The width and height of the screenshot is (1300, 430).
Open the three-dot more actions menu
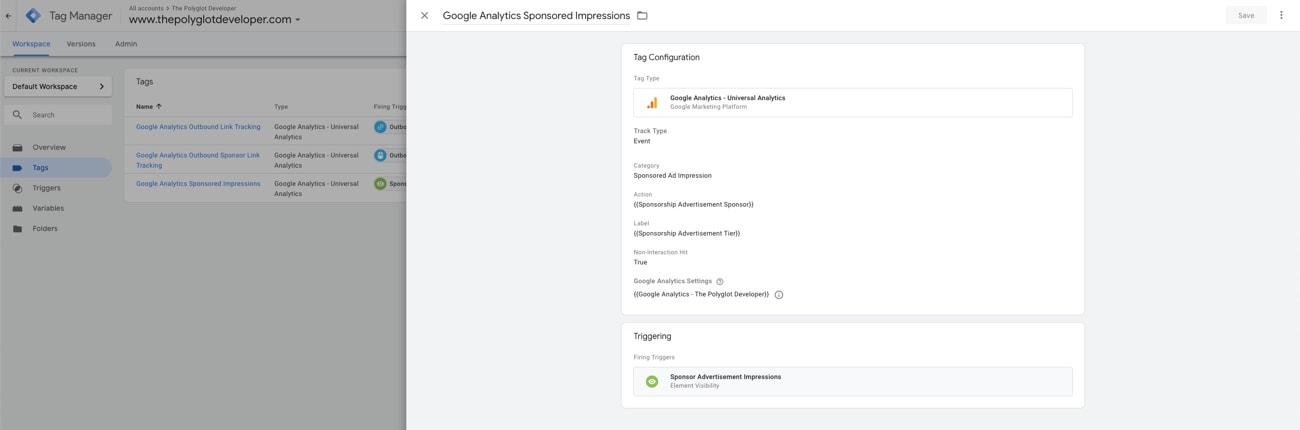pos(1281,16)
